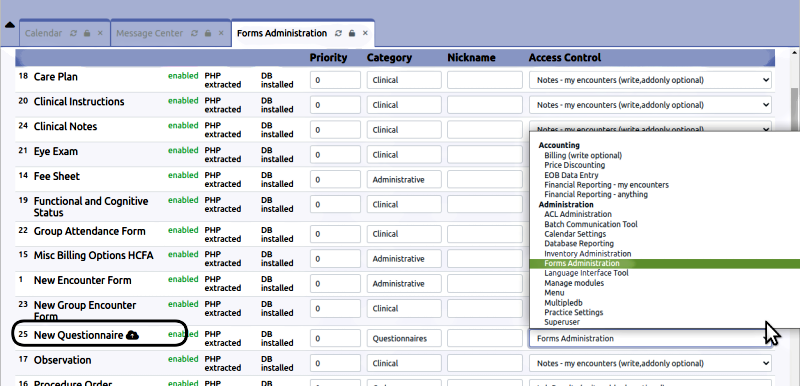Select Financial Reporting - my encounters
The width and height of the screenshot is (800, 386).
(x=606, y=185)
